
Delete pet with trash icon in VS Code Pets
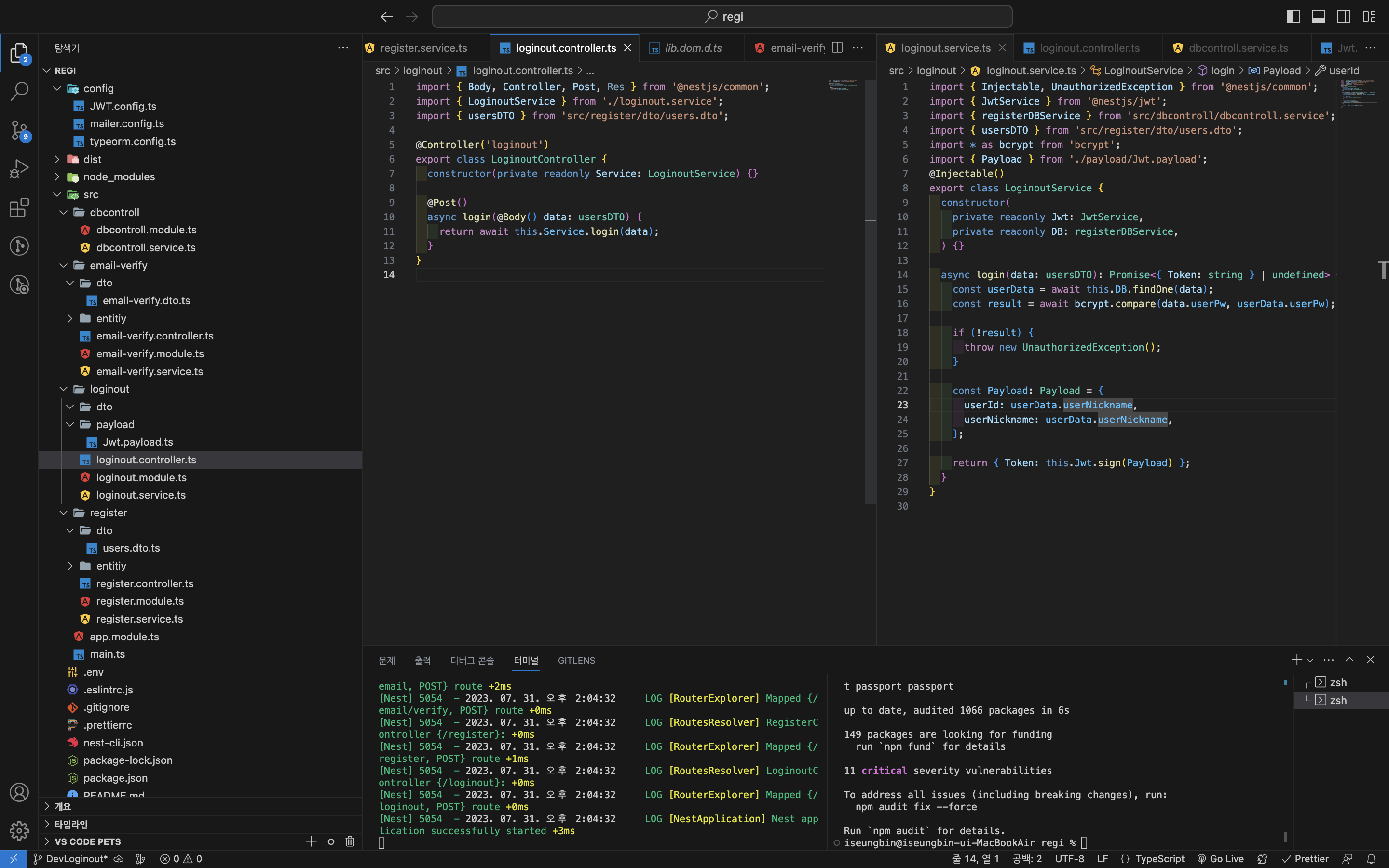click(350, 841)
